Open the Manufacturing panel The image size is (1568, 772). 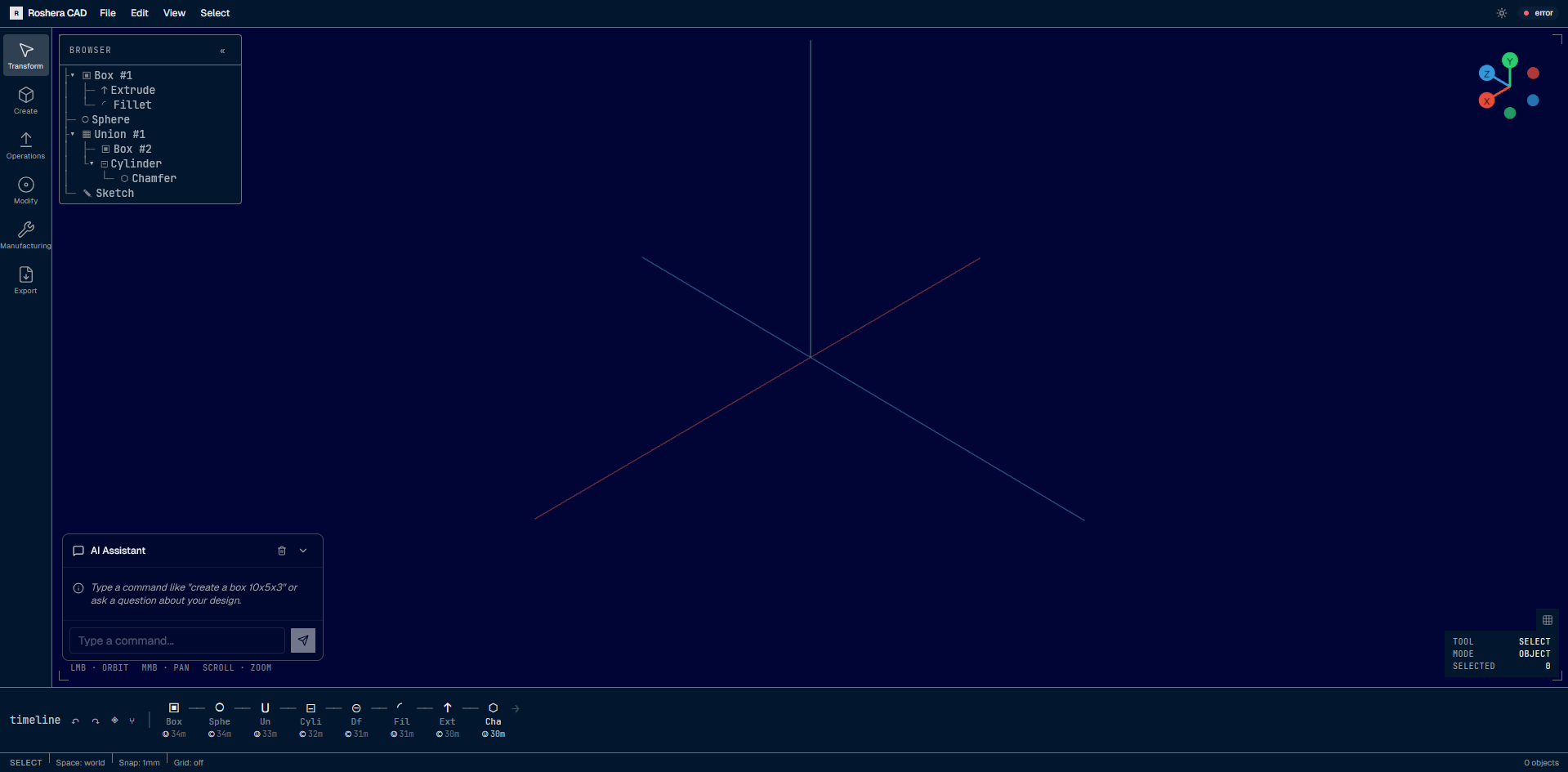[25, 234]
